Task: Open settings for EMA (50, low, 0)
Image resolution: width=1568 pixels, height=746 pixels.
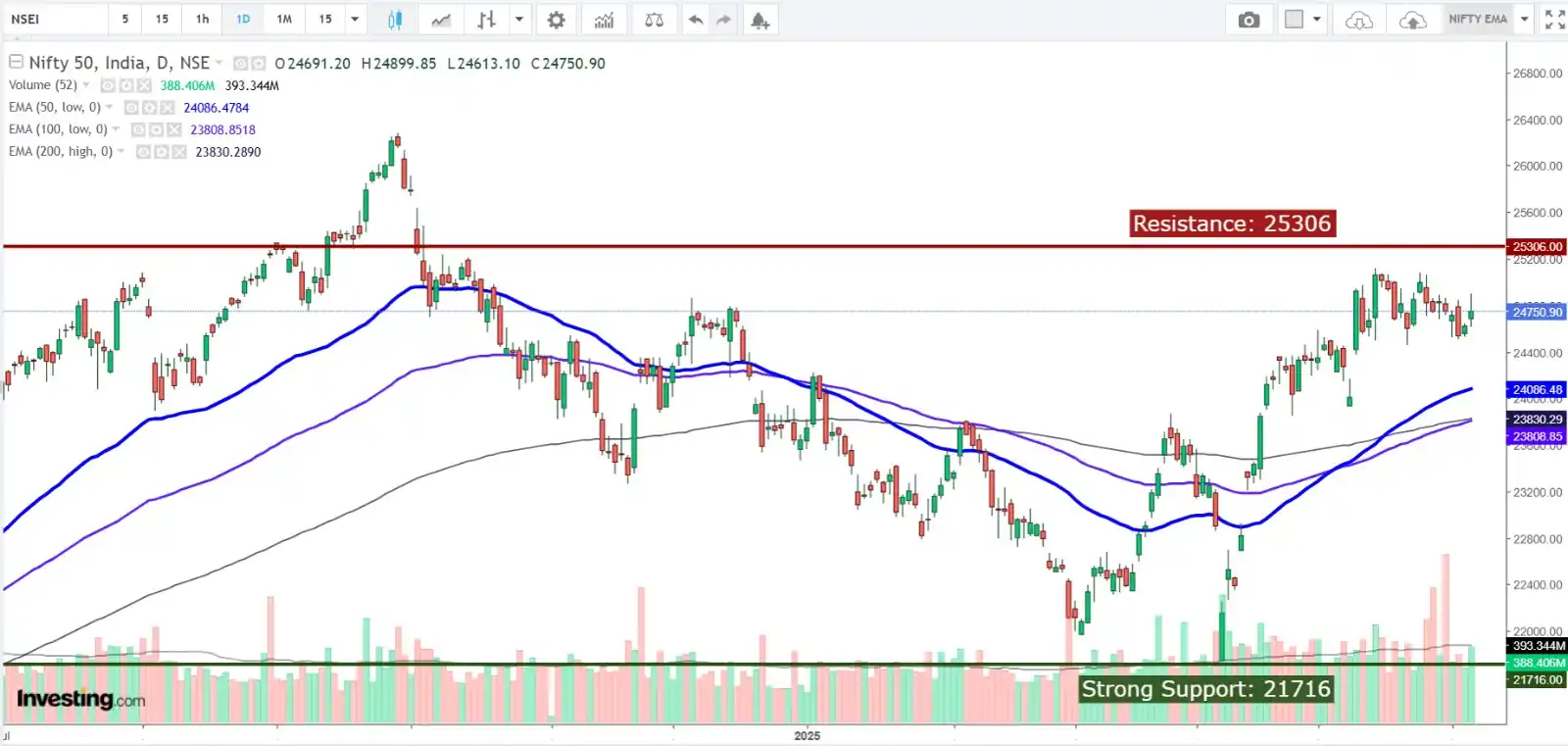Action: coord(149,108)
